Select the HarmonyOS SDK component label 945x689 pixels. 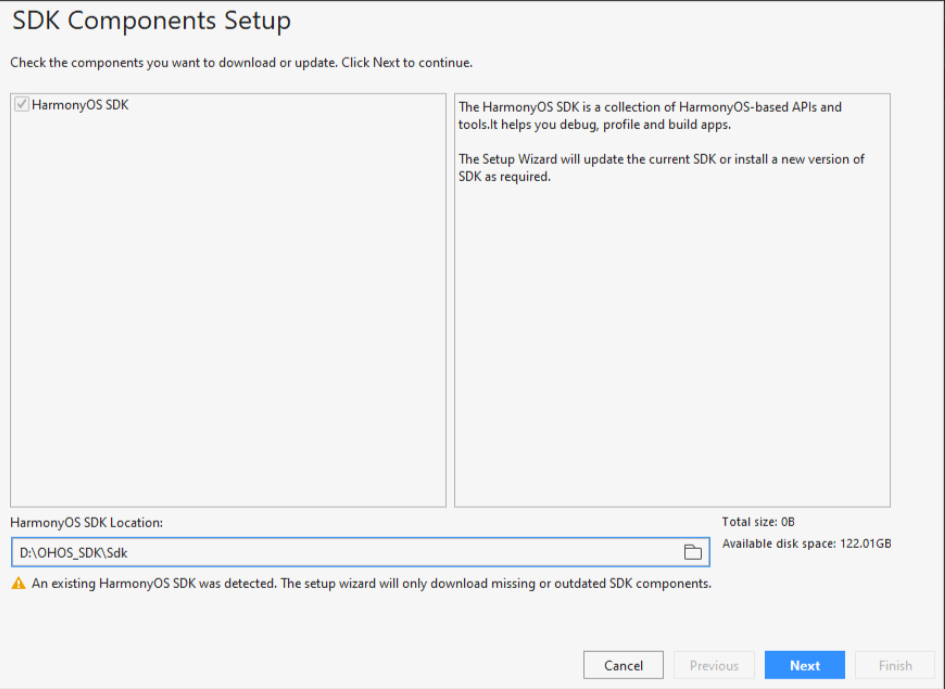80,104
